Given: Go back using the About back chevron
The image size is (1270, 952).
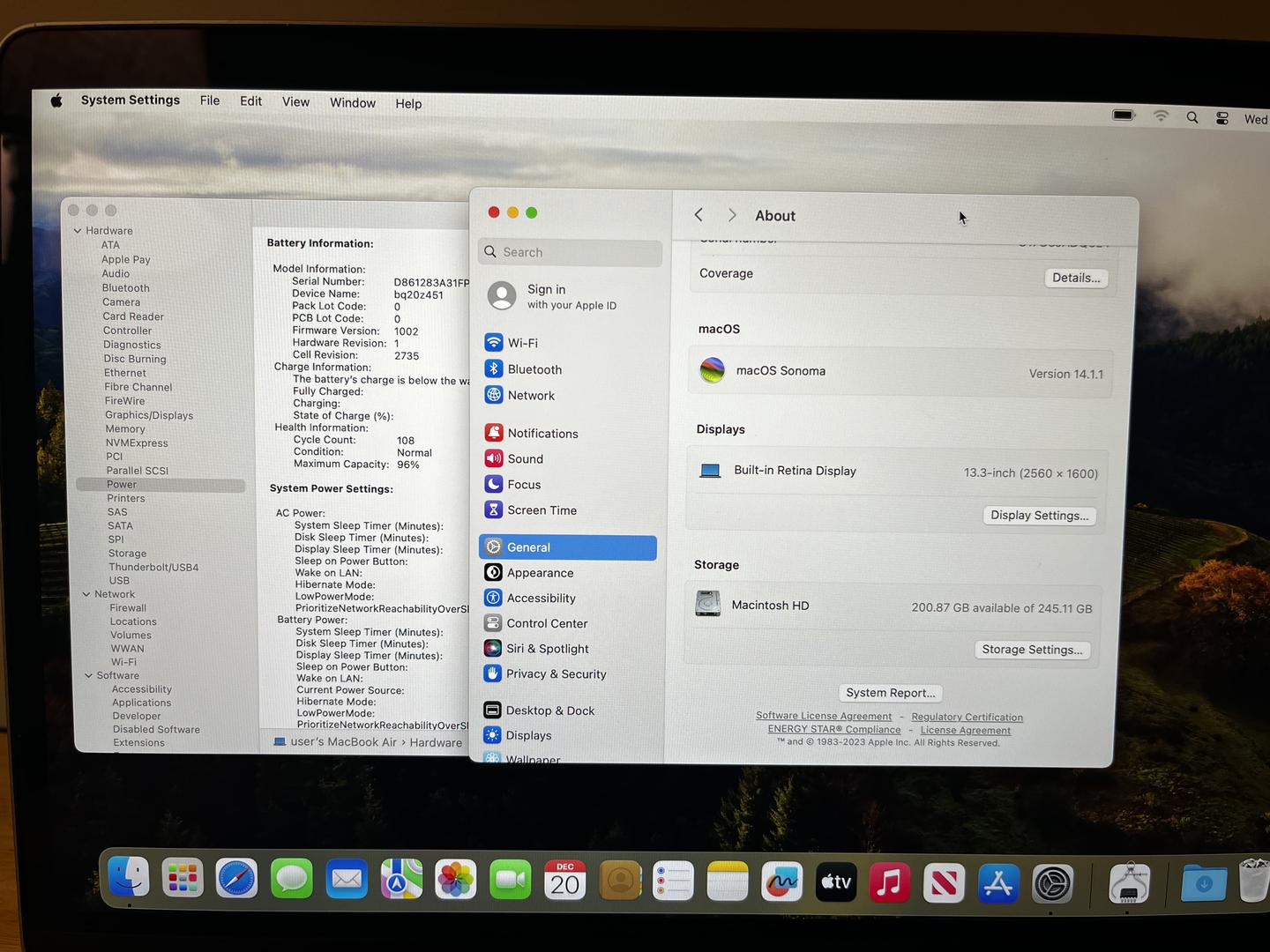Looking at the screenshot, I should [x=698, y=215].
